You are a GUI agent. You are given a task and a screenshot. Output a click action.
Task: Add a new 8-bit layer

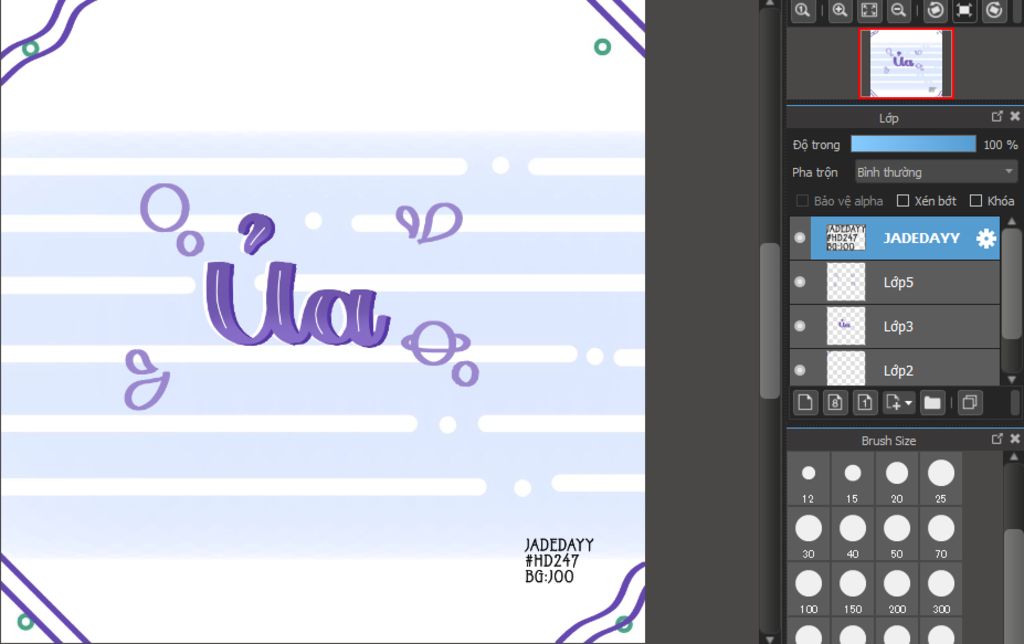click(x=835, y=402)
